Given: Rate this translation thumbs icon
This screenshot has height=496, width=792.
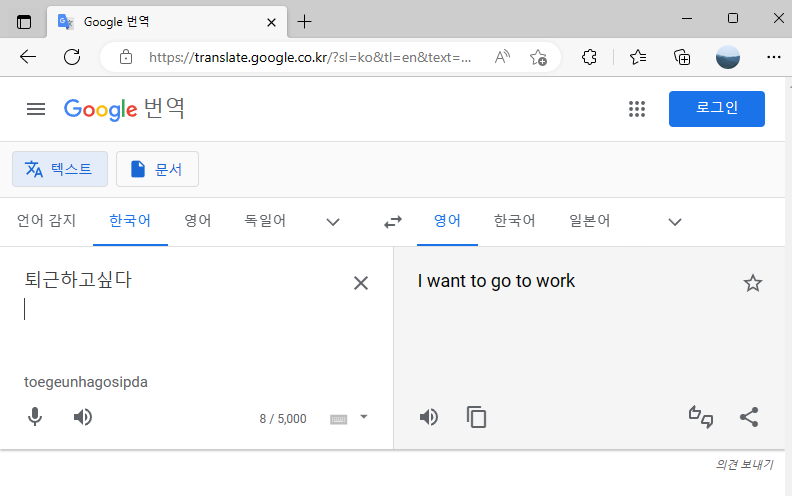Looking at the screenshot, I should click(x=701, y=417).
